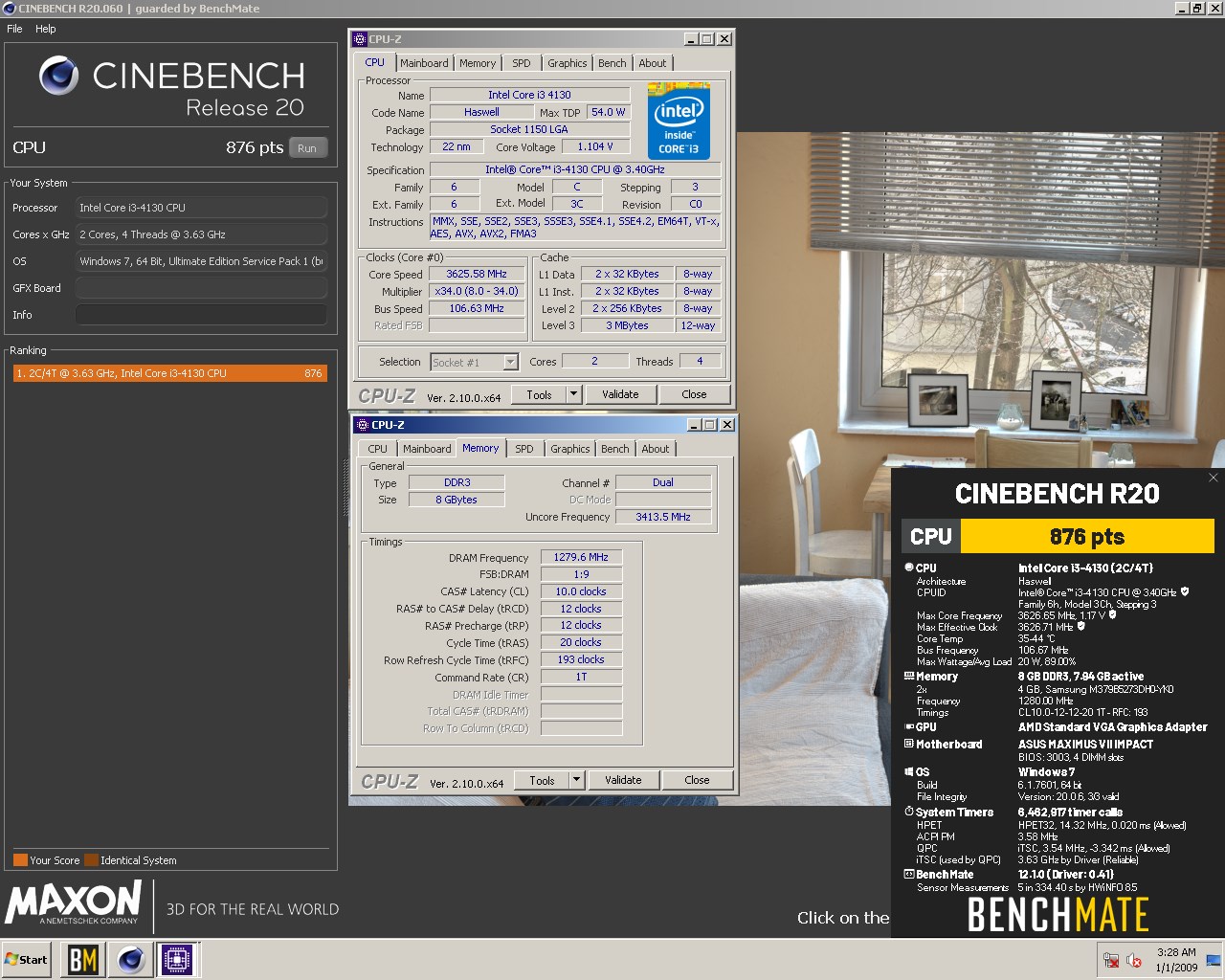Switch to the CPU tab in the CPU-Z memory window

378,449
